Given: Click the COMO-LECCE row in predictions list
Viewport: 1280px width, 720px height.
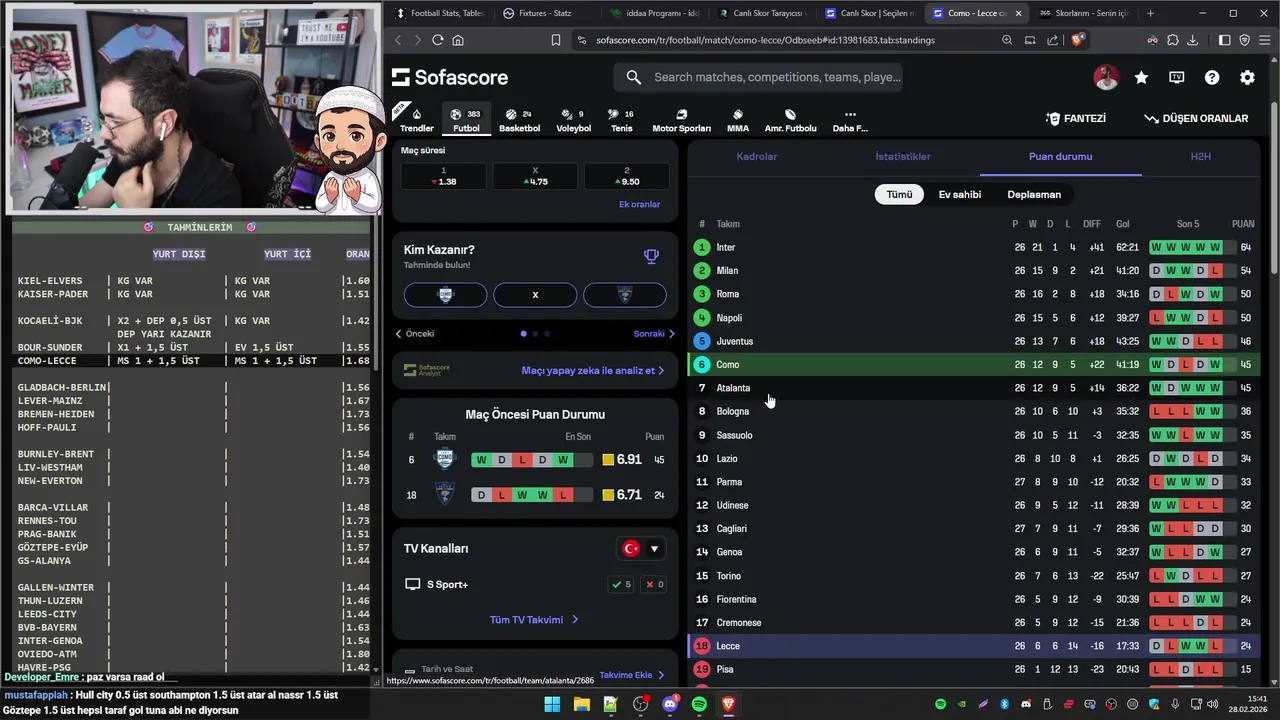Looking at the screenshot, I should coord(193,361).
